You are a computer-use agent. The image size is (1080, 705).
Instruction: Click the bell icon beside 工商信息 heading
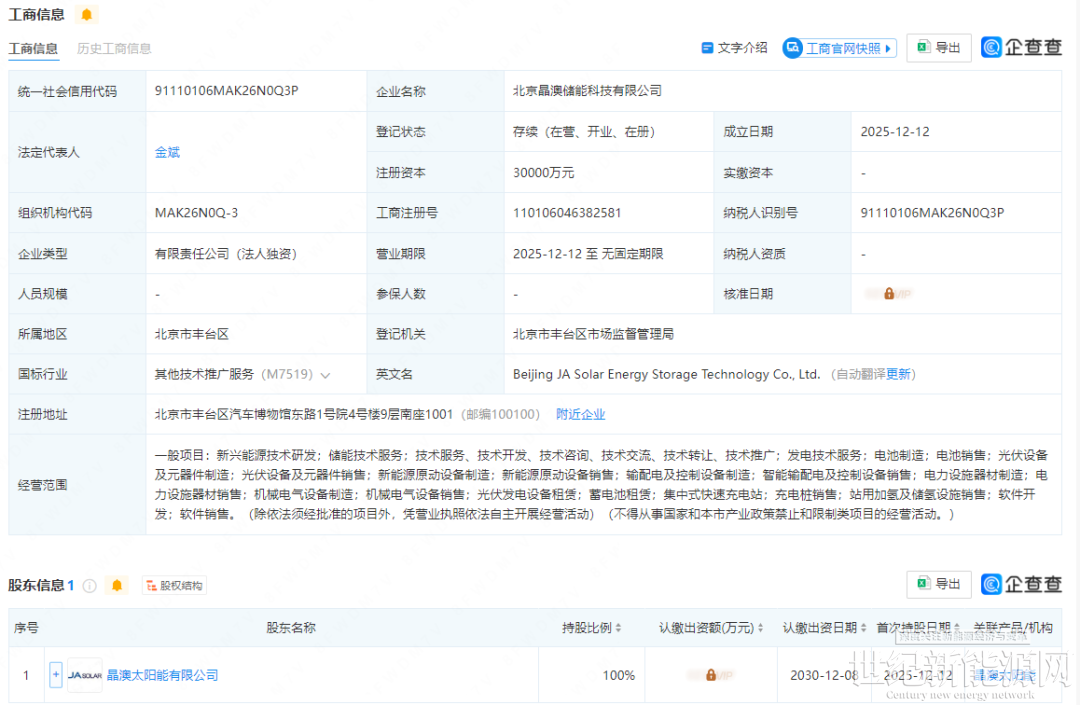(87, 14)
